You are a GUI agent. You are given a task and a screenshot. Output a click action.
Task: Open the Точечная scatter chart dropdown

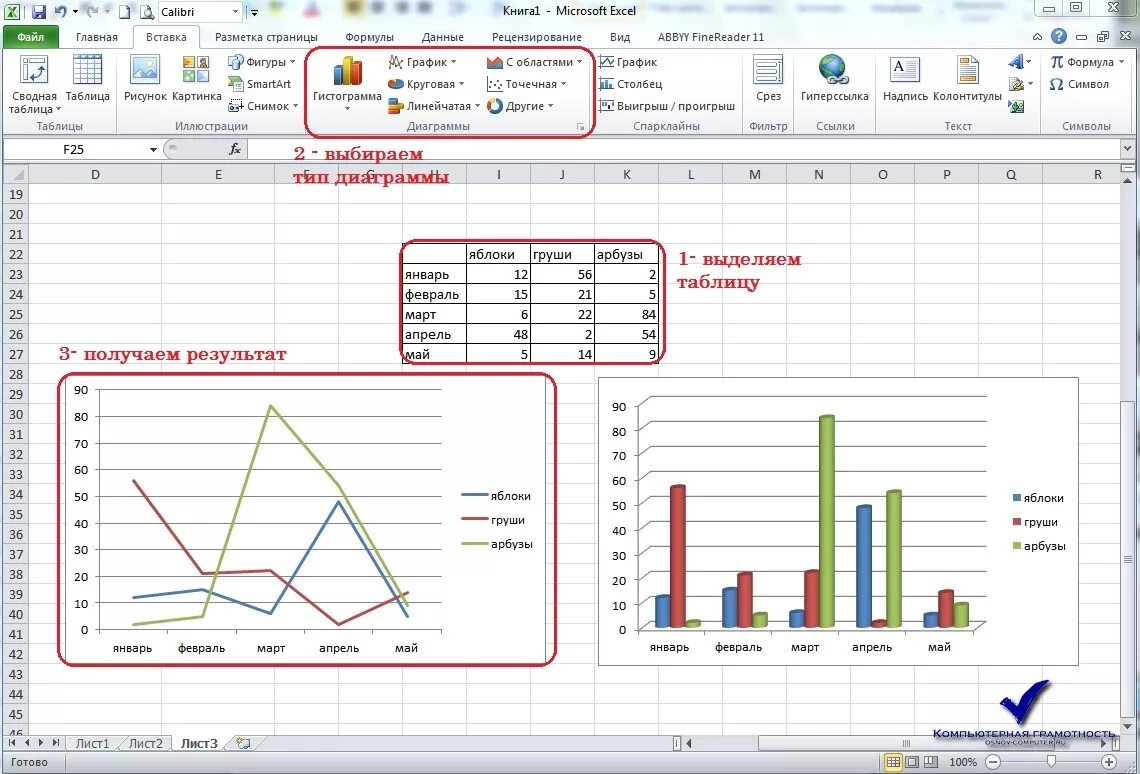pyautogui.click(x=563, y=84)
